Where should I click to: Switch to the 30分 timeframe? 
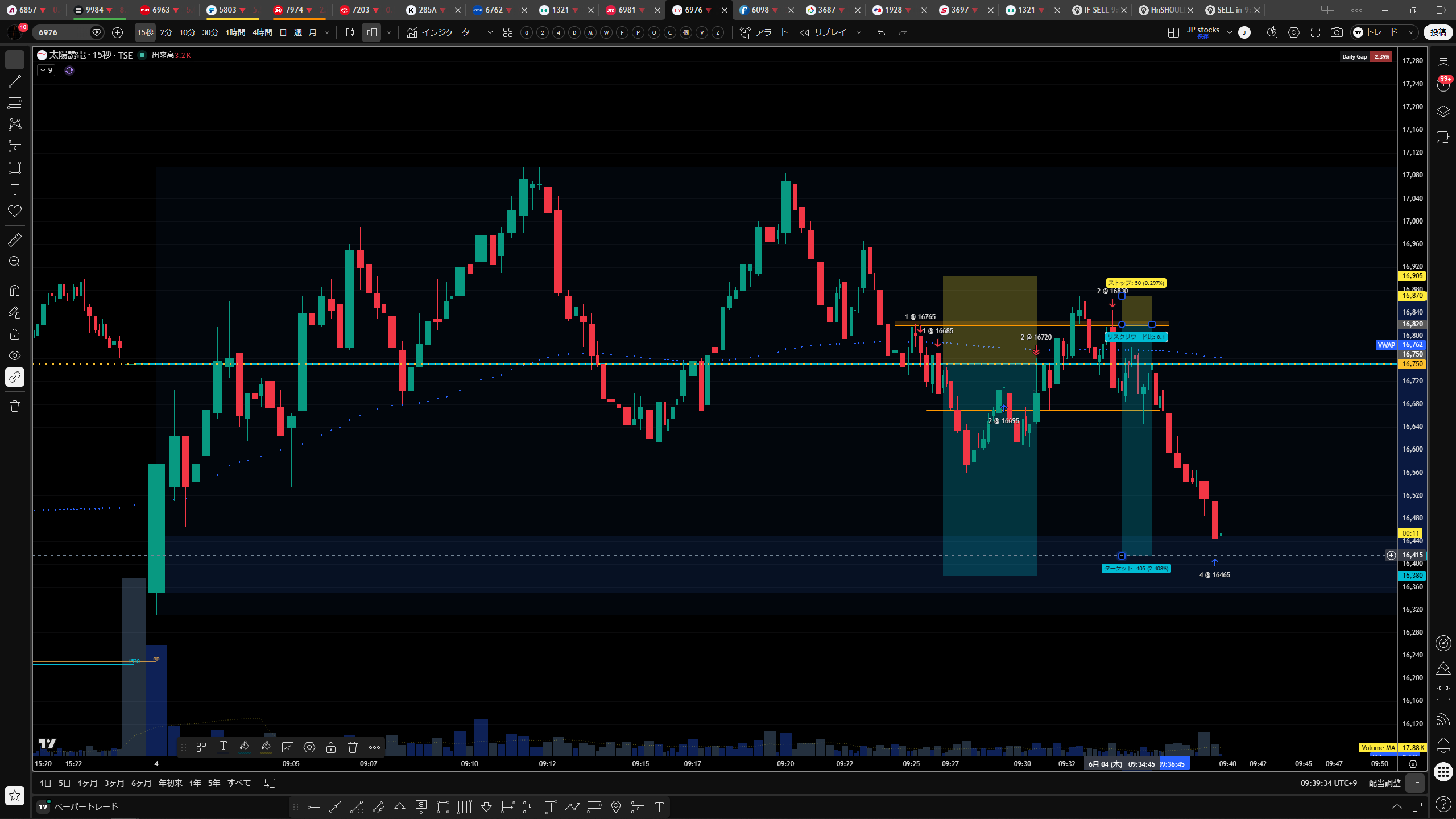point(210,32)
